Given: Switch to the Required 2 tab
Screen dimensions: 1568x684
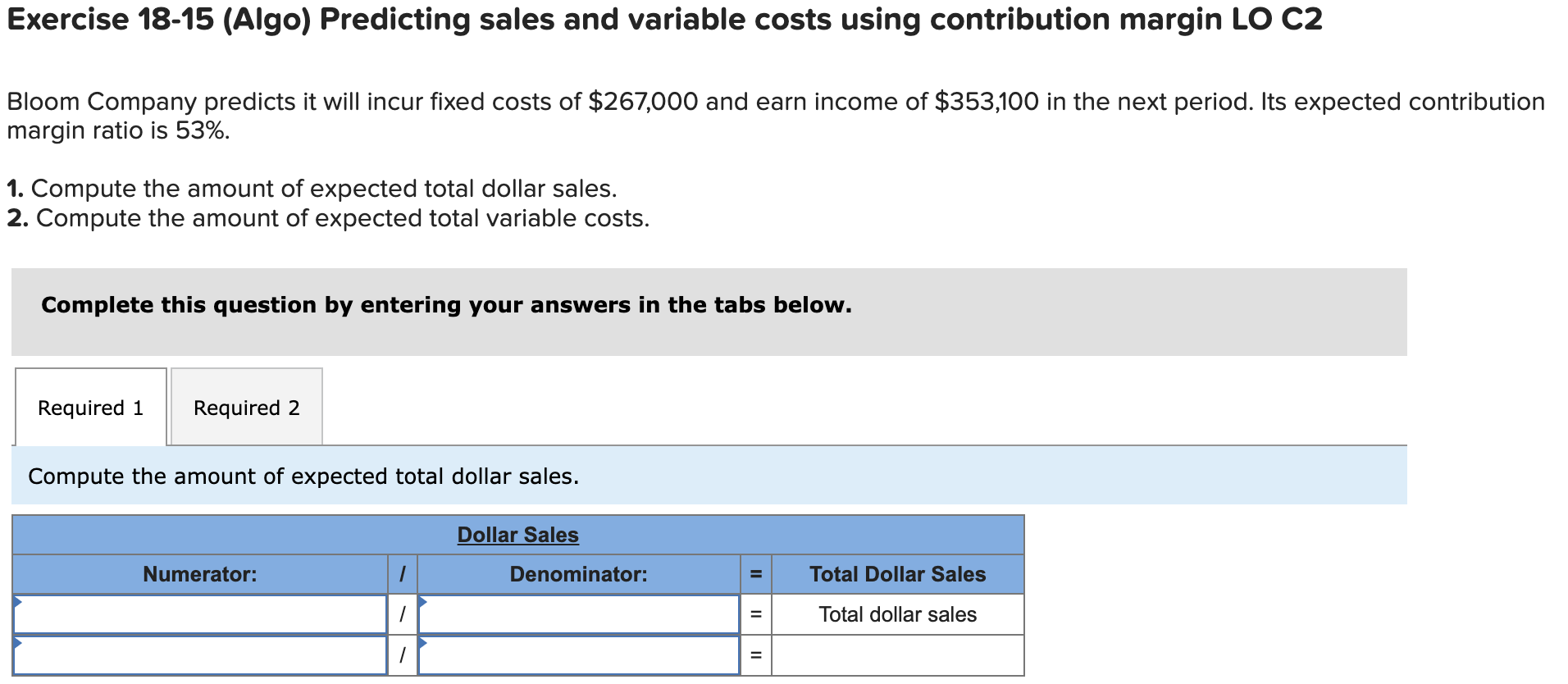Looking at the screenshot, I should click(x=245, y=407).
